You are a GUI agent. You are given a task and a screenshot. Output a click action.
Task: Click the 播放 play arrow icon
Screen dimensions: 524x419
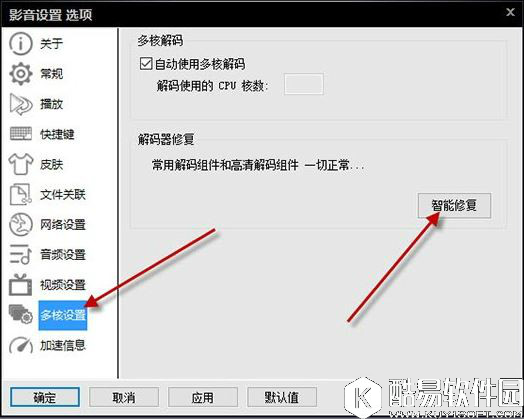tap(21, 104)
